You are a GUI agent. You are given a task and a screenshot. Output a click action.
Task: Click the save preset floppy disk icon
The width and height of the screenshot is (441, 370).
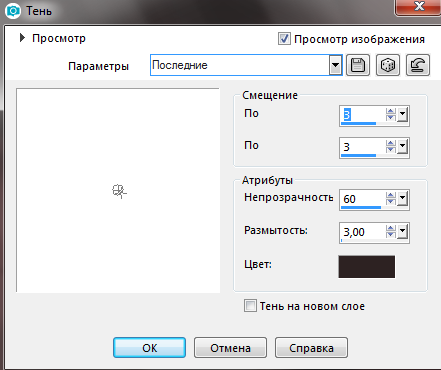coord(358,65)
